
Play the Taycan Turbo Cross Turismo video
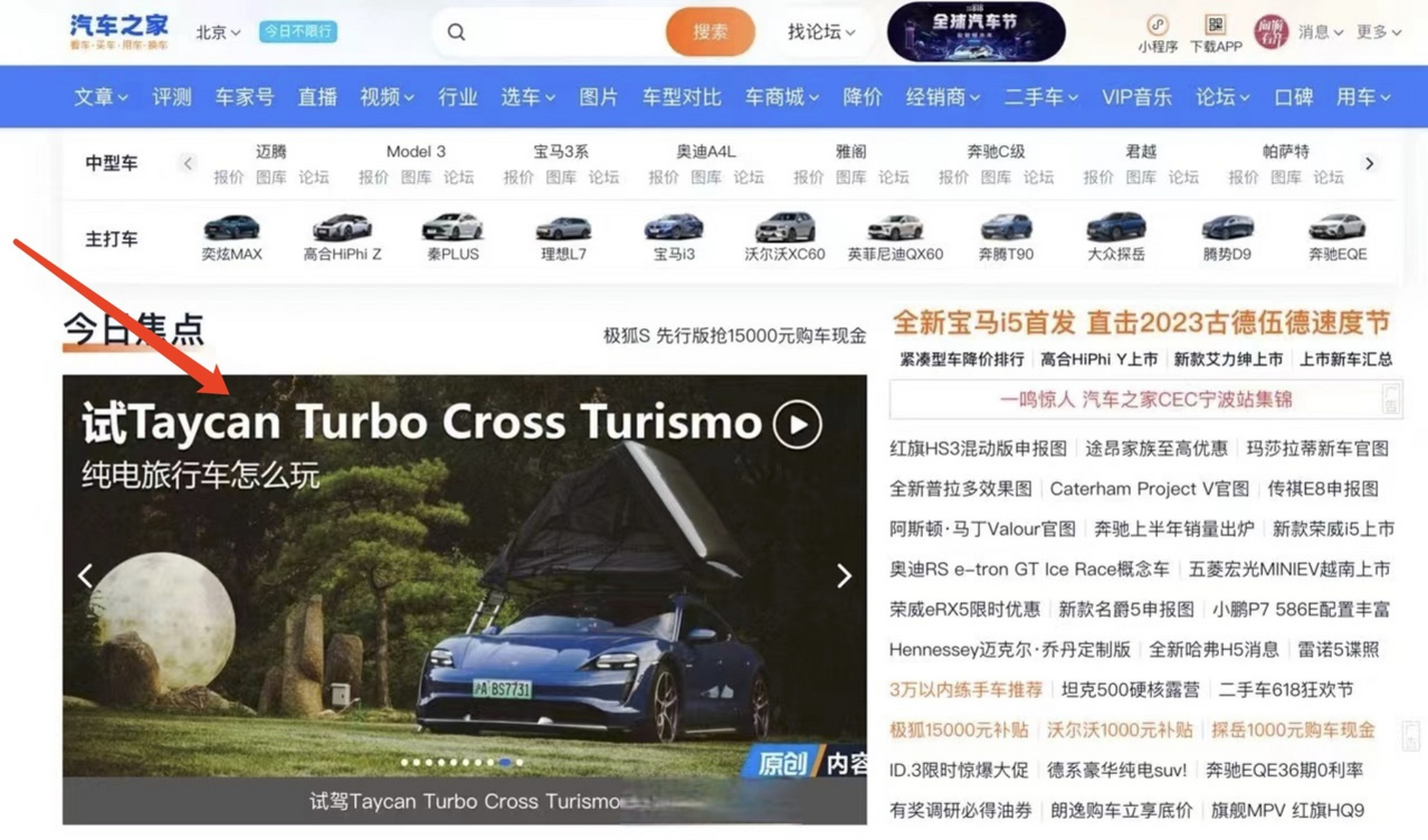click(798, 425)
